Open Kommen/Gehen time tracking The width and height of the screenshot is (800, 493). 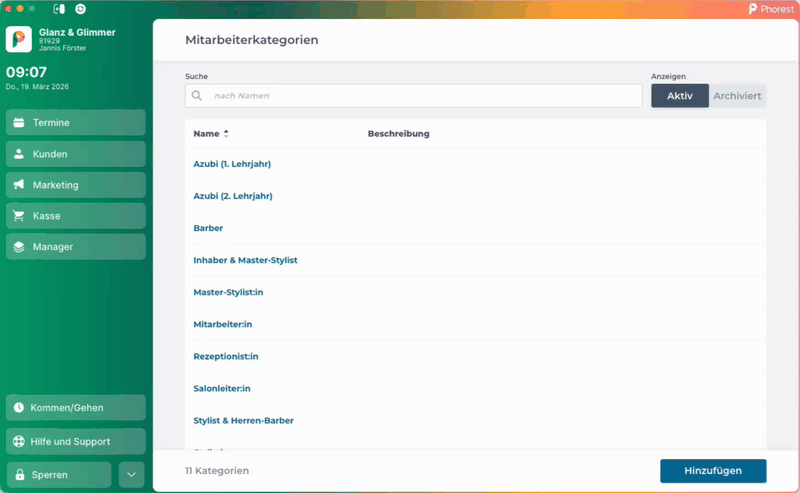76,408
